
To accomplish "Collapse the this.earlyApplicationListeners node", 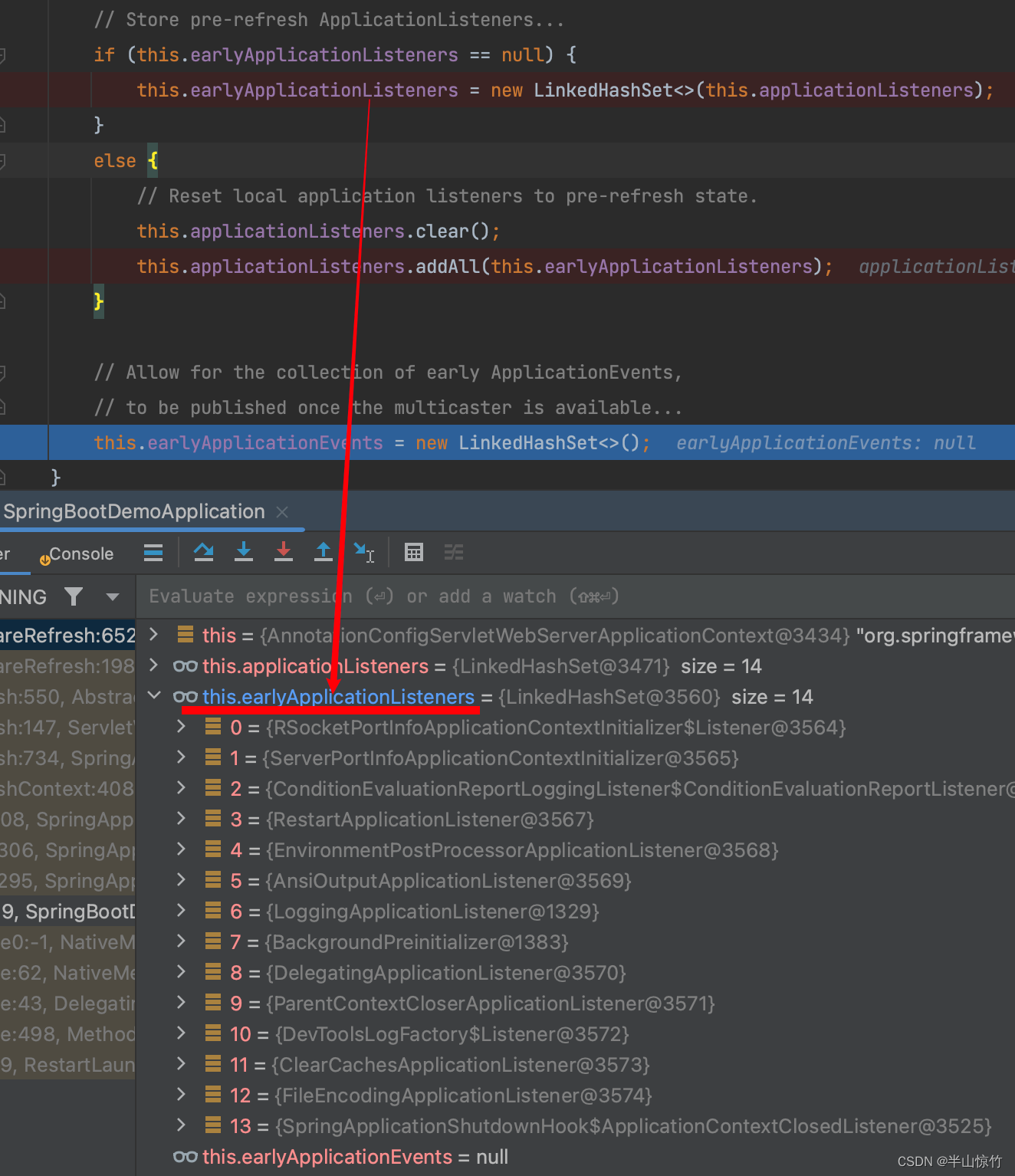I will coord(154,695).
